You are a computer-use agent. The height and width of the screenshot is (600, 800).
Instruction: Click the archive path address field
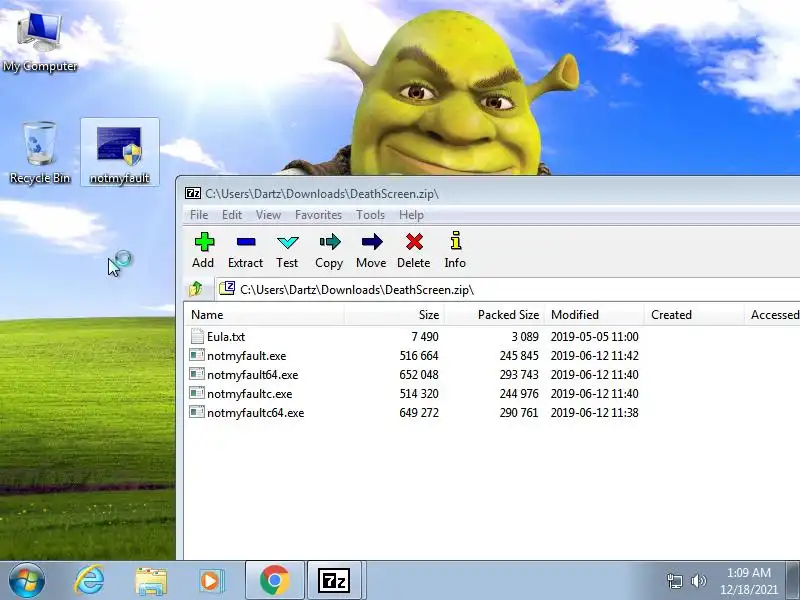(508, 289)
